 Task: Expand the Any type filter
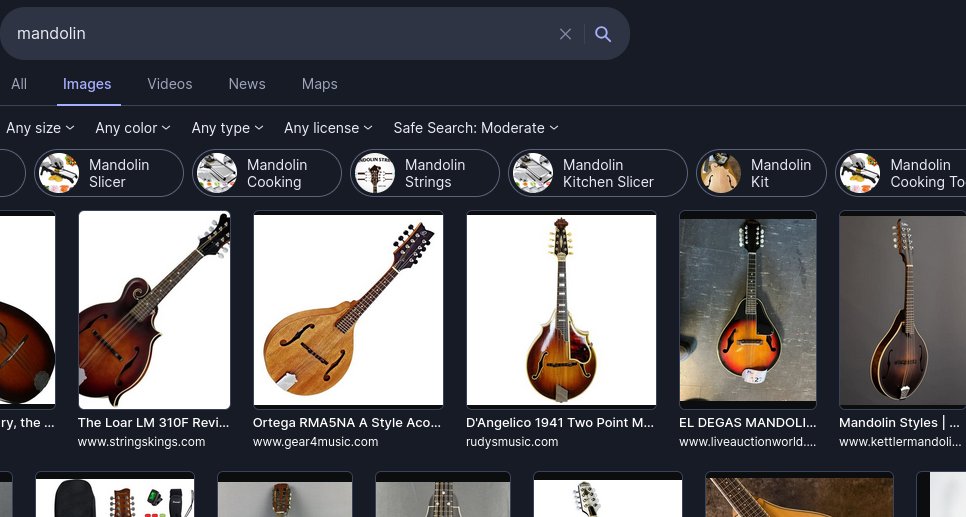tap(227, 128)
